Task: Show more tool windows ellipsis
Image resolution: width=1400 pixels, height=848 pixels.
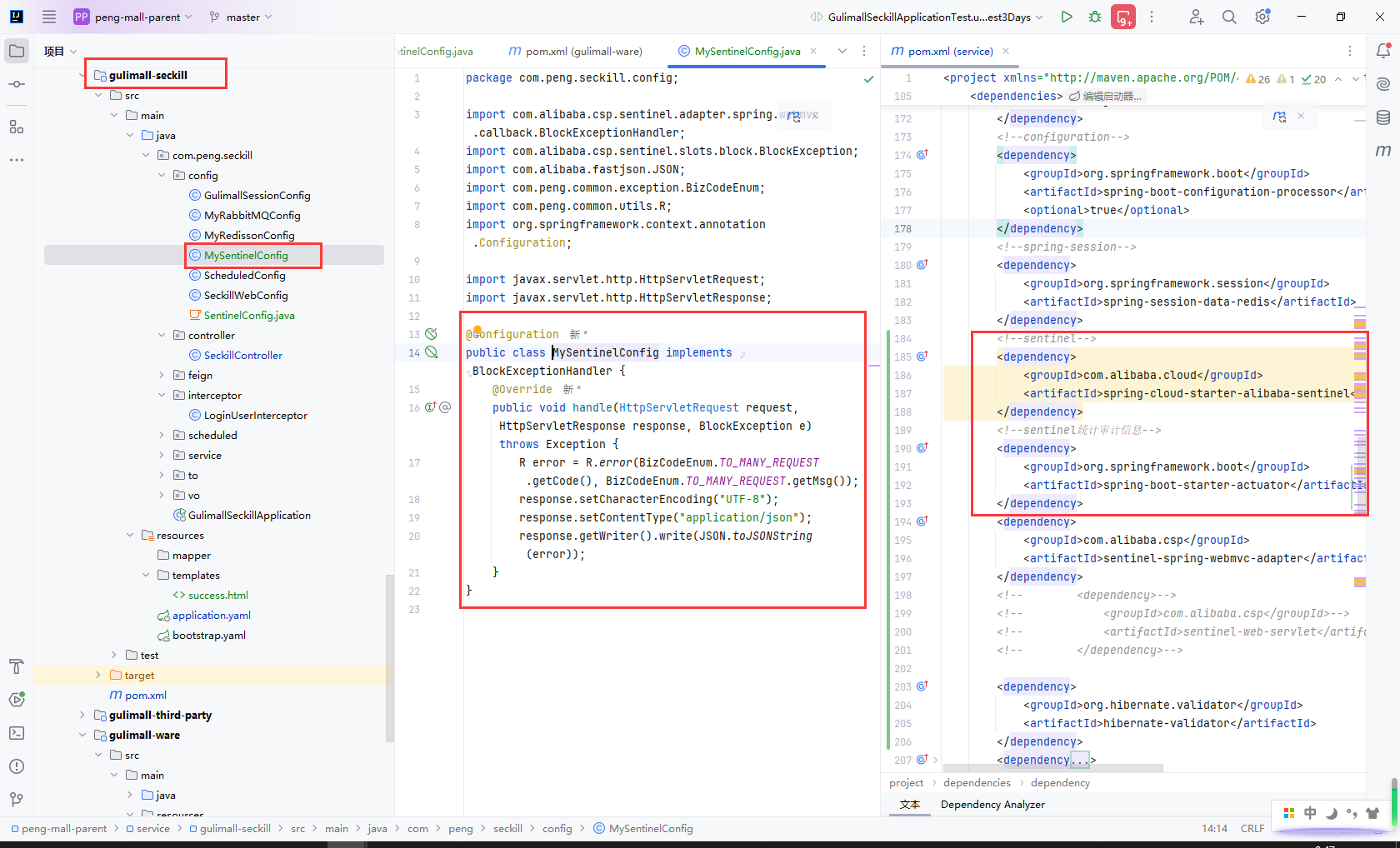Action: pos(17,159)
